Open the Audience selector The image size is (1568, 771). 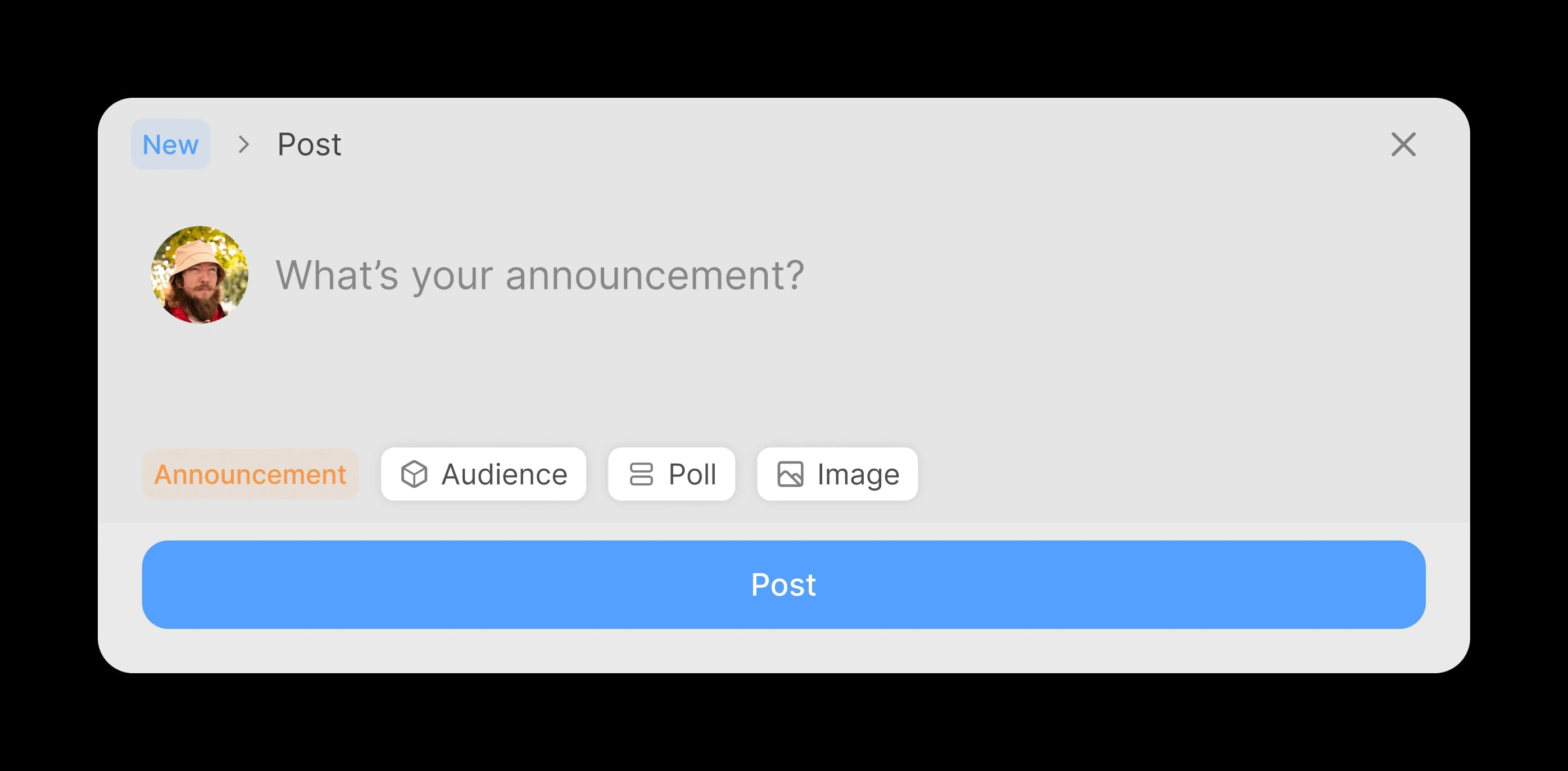point(483,474)
